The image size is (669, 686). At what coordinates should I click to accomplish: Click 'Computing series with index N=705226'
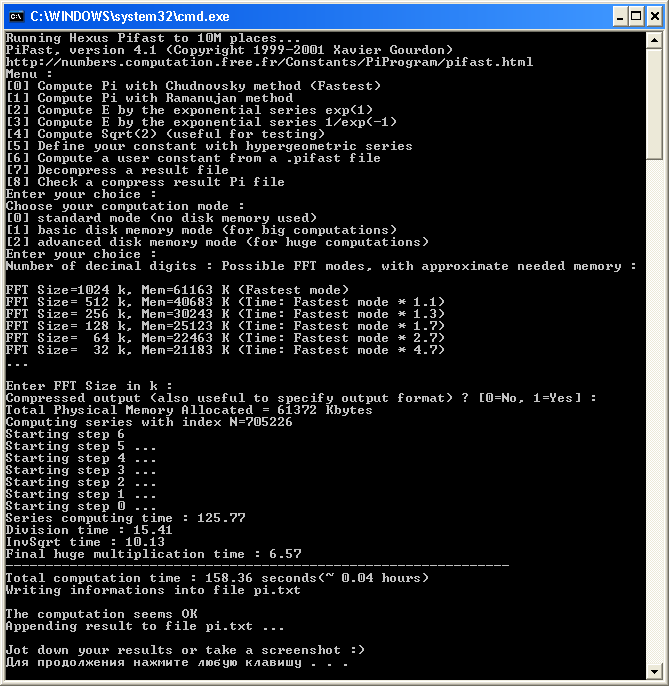[x=149, y=422]
